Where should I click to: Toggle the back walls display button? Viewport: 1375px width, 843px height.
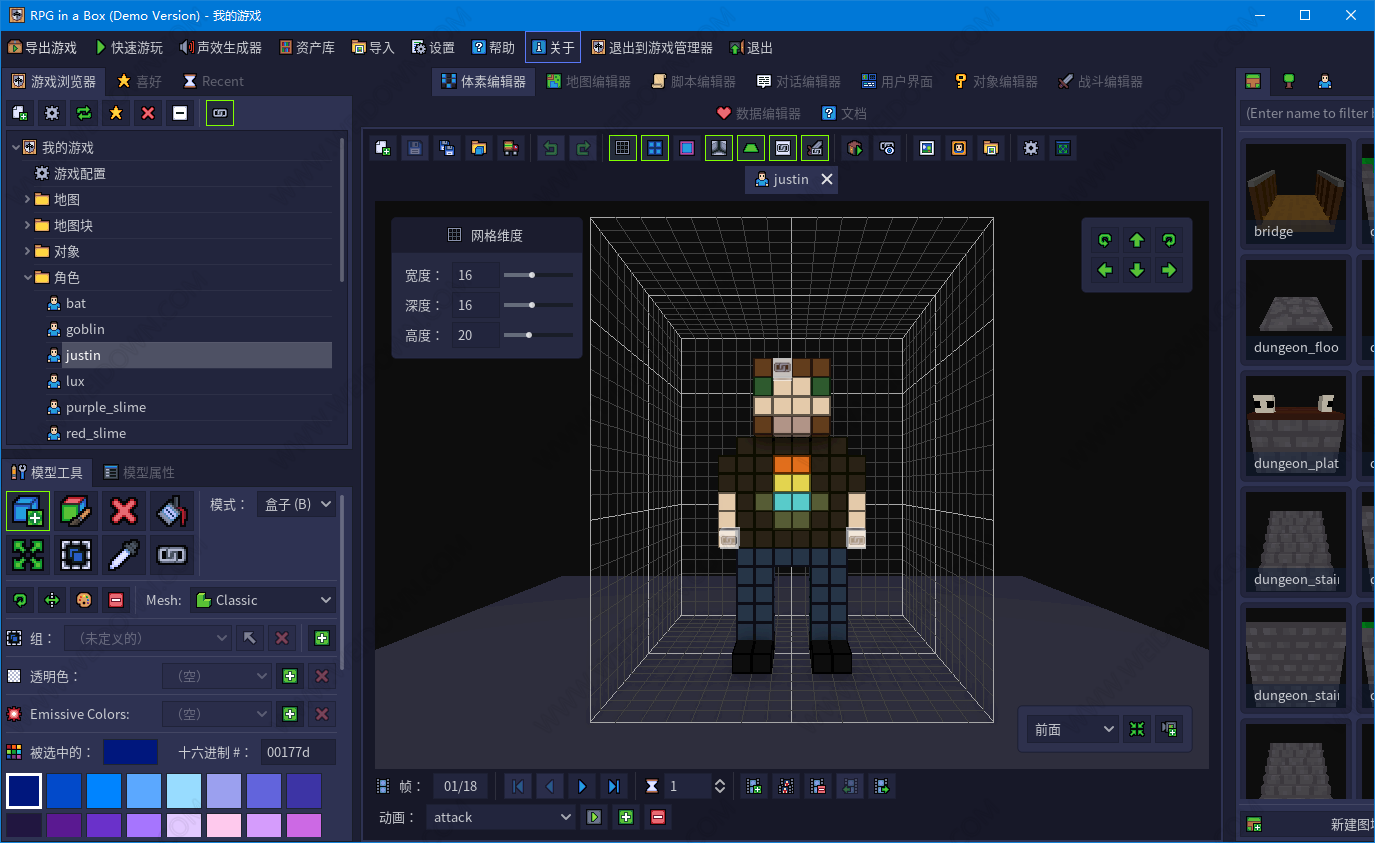point(719,148)
